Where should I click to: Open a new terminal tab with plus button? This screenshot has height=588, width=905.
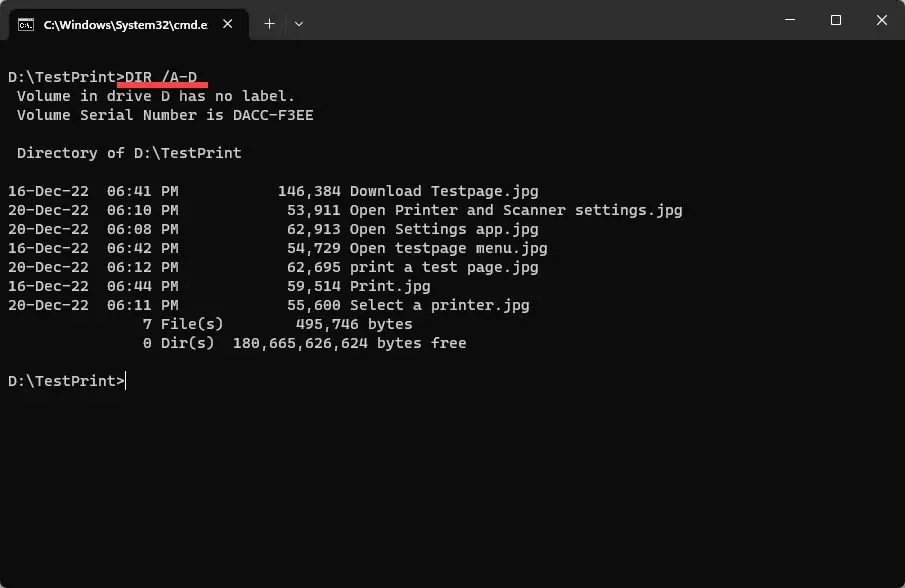[x=268, y=23]
